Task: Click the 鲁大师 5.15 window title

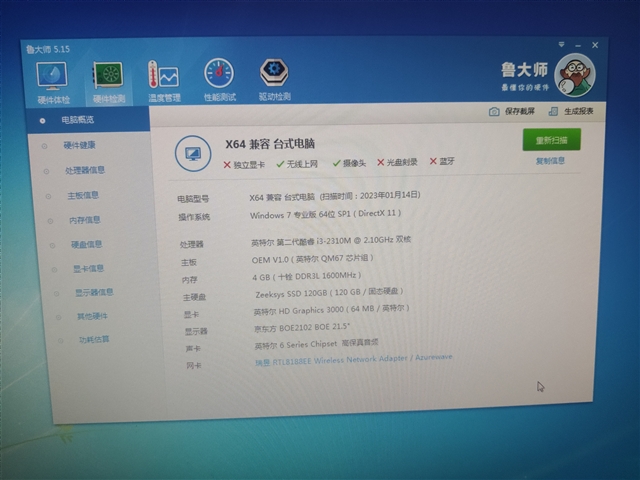Action: [x=48, y=49]
